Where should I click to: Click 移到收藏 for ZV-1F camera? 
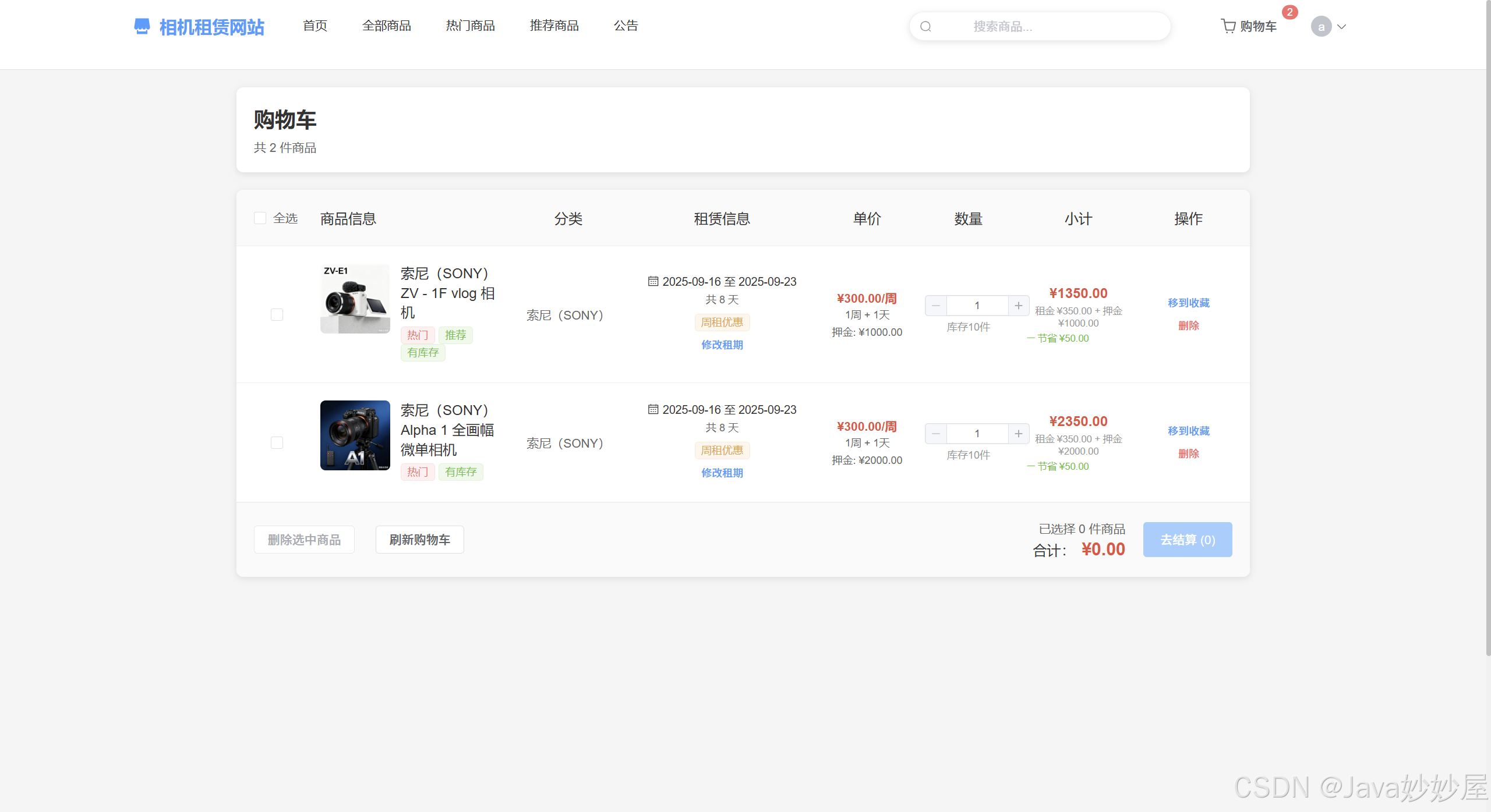tap(1189, 303)
